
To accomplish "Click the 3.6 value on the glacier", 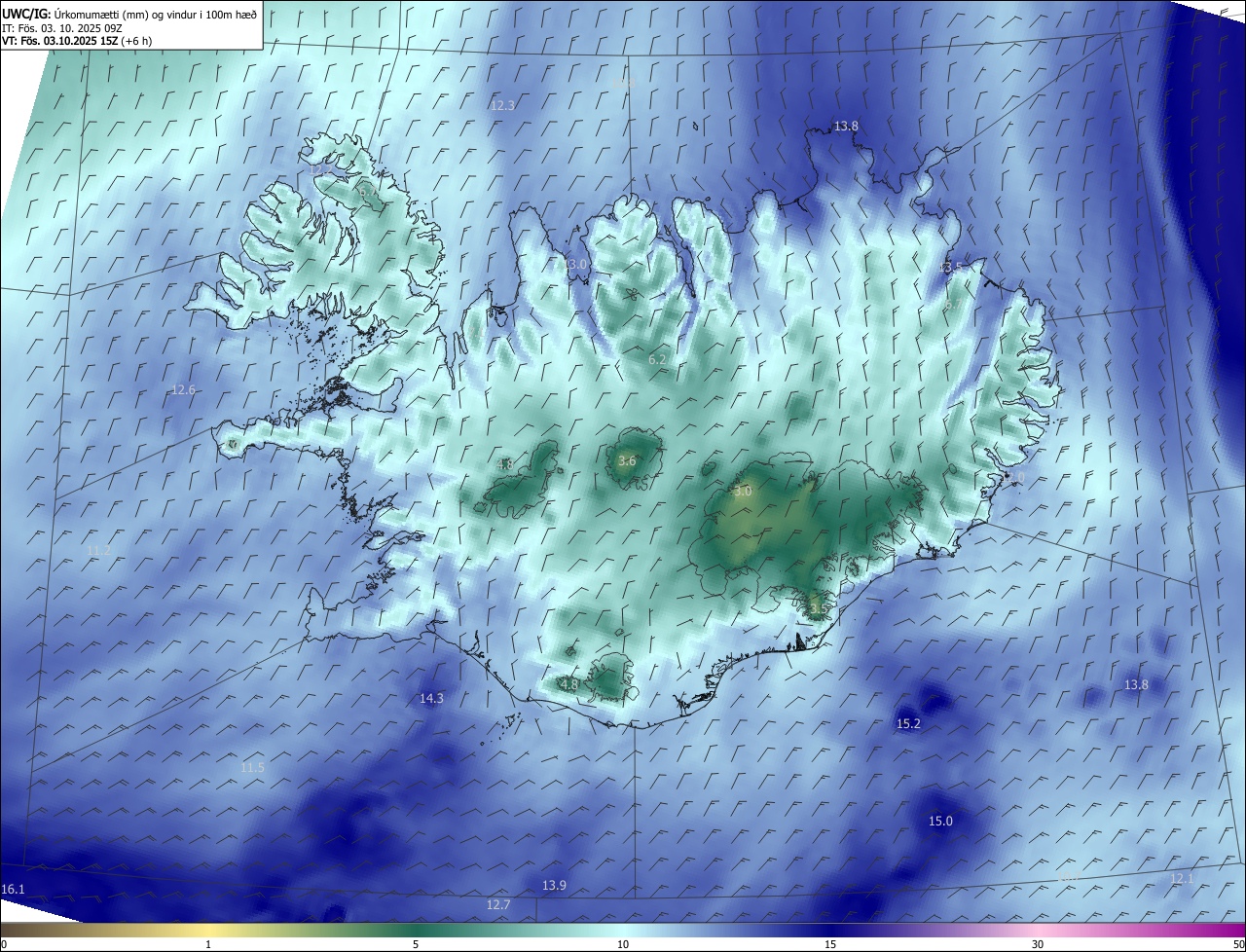I will pyautogui.click(x=627, y=461).
